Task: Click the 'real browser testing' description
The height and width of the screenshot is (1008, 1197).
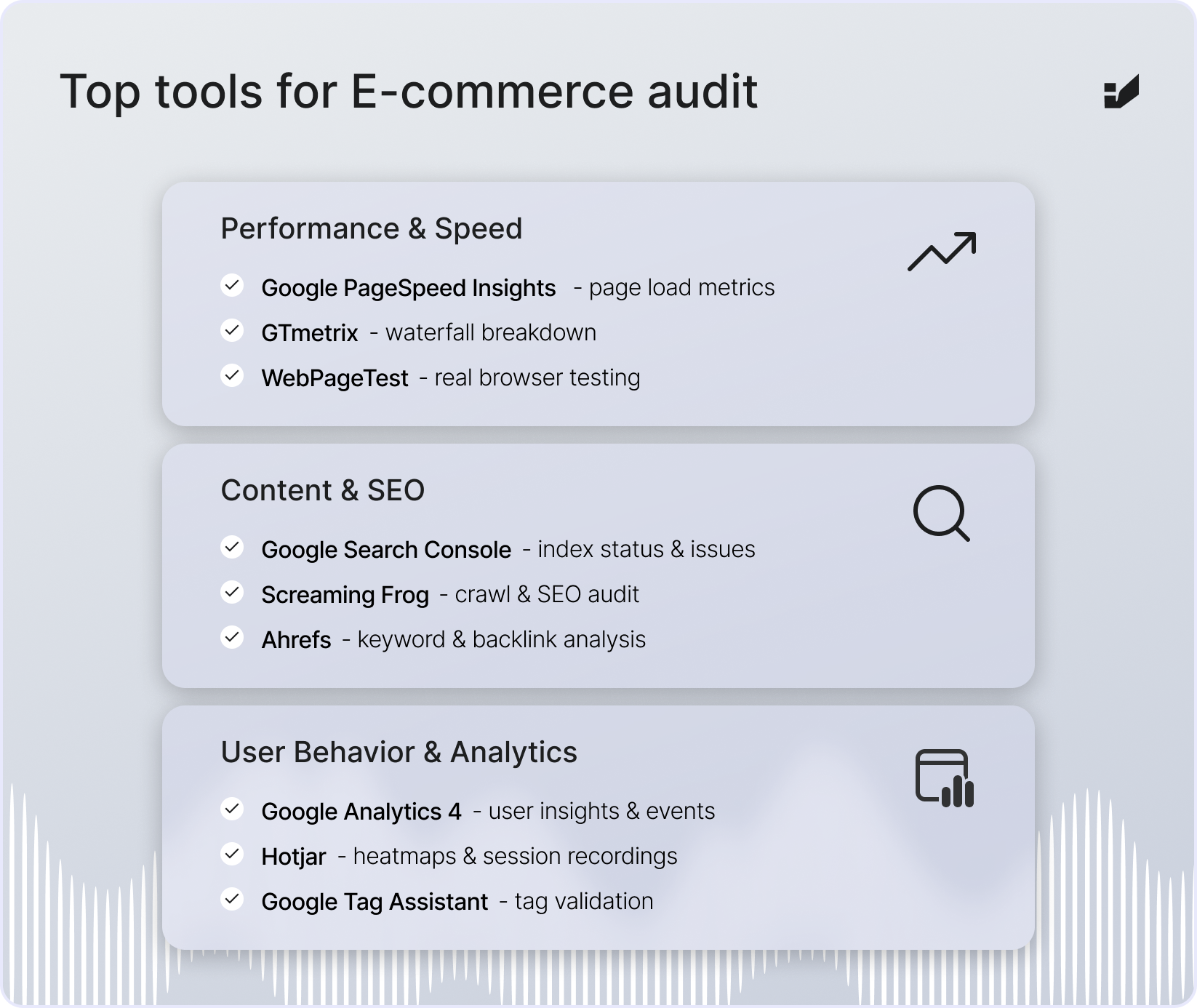Action: [x=537, y=378]
